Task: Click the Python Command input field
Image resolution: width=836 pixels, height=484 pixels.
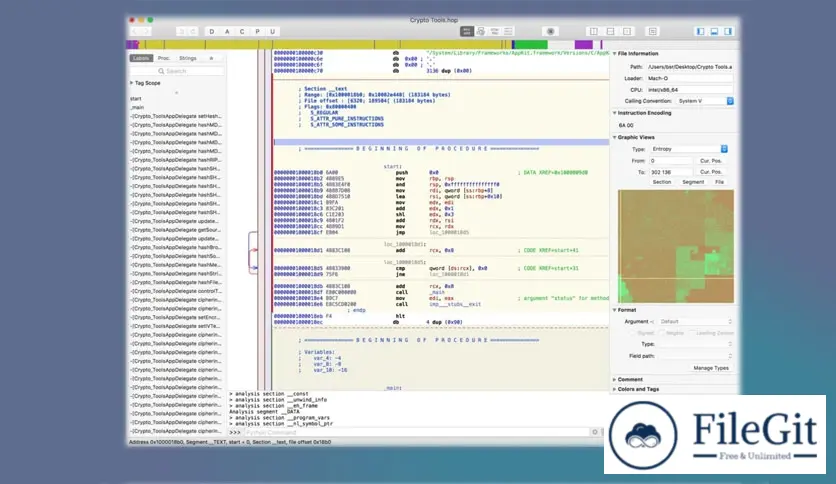Action: pos(416,432)
